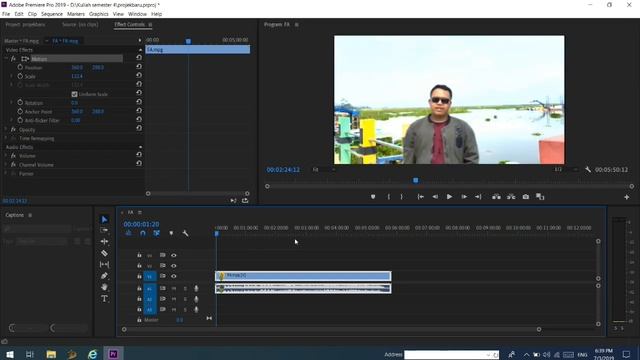Hide video track V3 with eye icon
Image resolution: width=640 pixels, height=360 pixels.
(173, 255)
